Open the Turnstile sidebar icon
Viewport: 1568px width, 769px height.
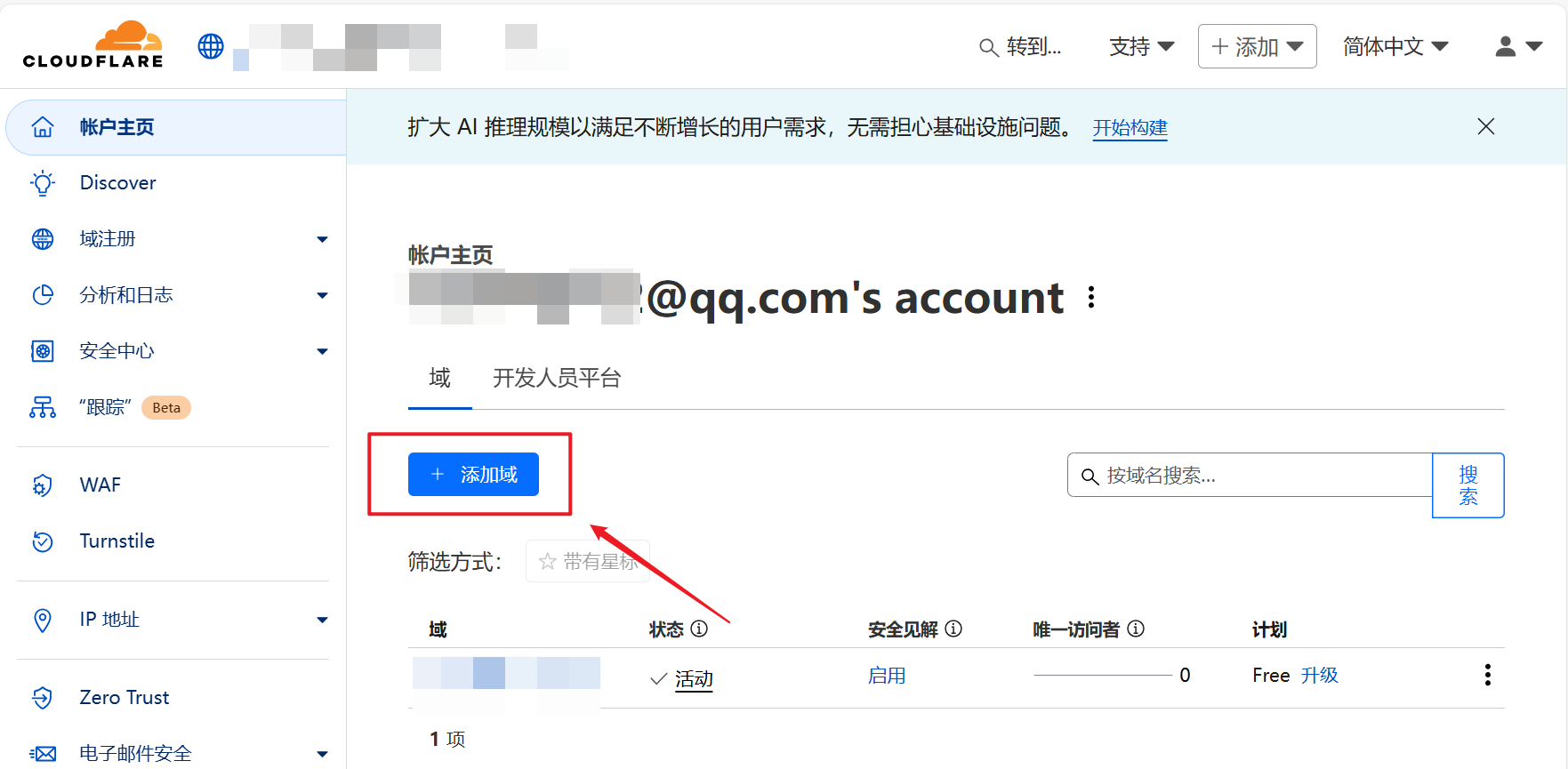point(43,541)
